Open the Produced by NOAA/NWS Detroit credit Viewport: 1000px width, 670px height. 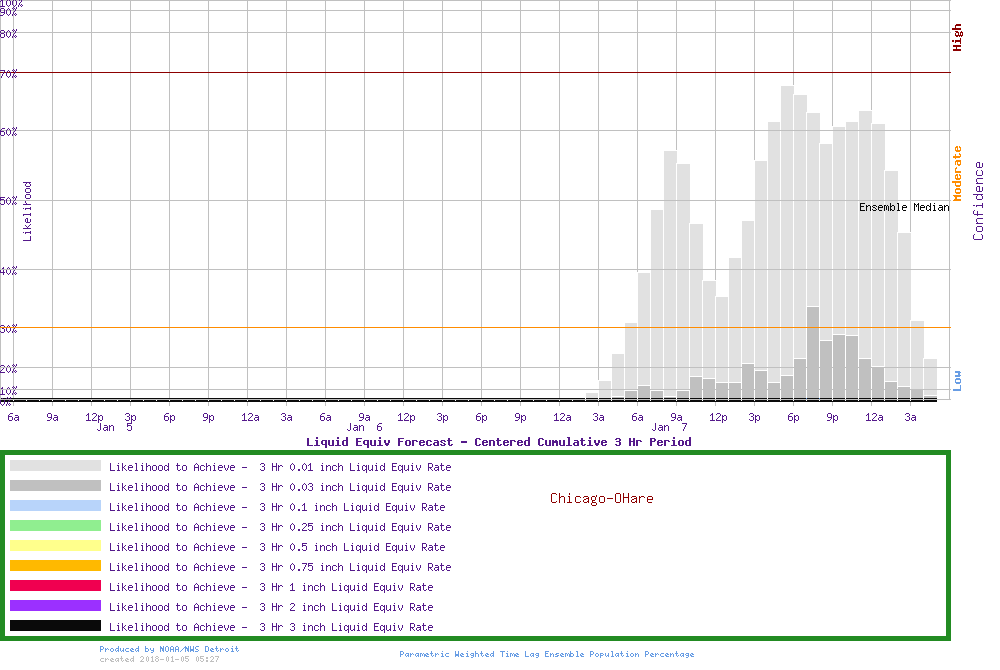[x=169, y=649]
